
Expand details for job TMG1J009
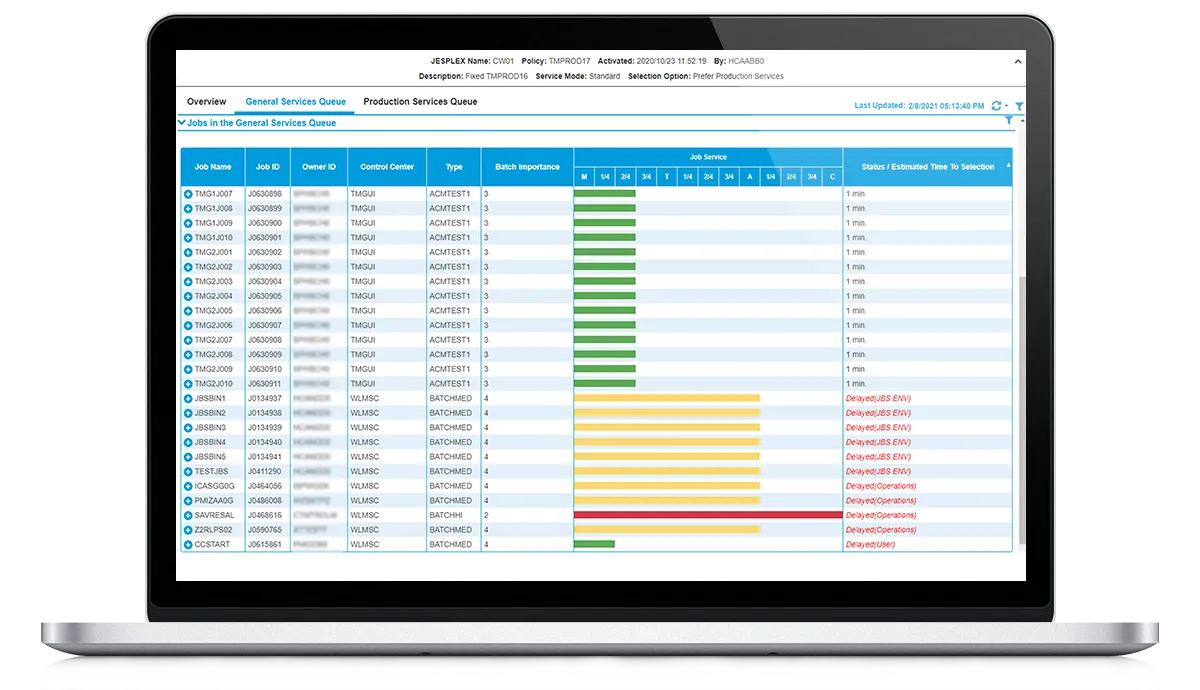pyautogui.click(x=188, y=223)
